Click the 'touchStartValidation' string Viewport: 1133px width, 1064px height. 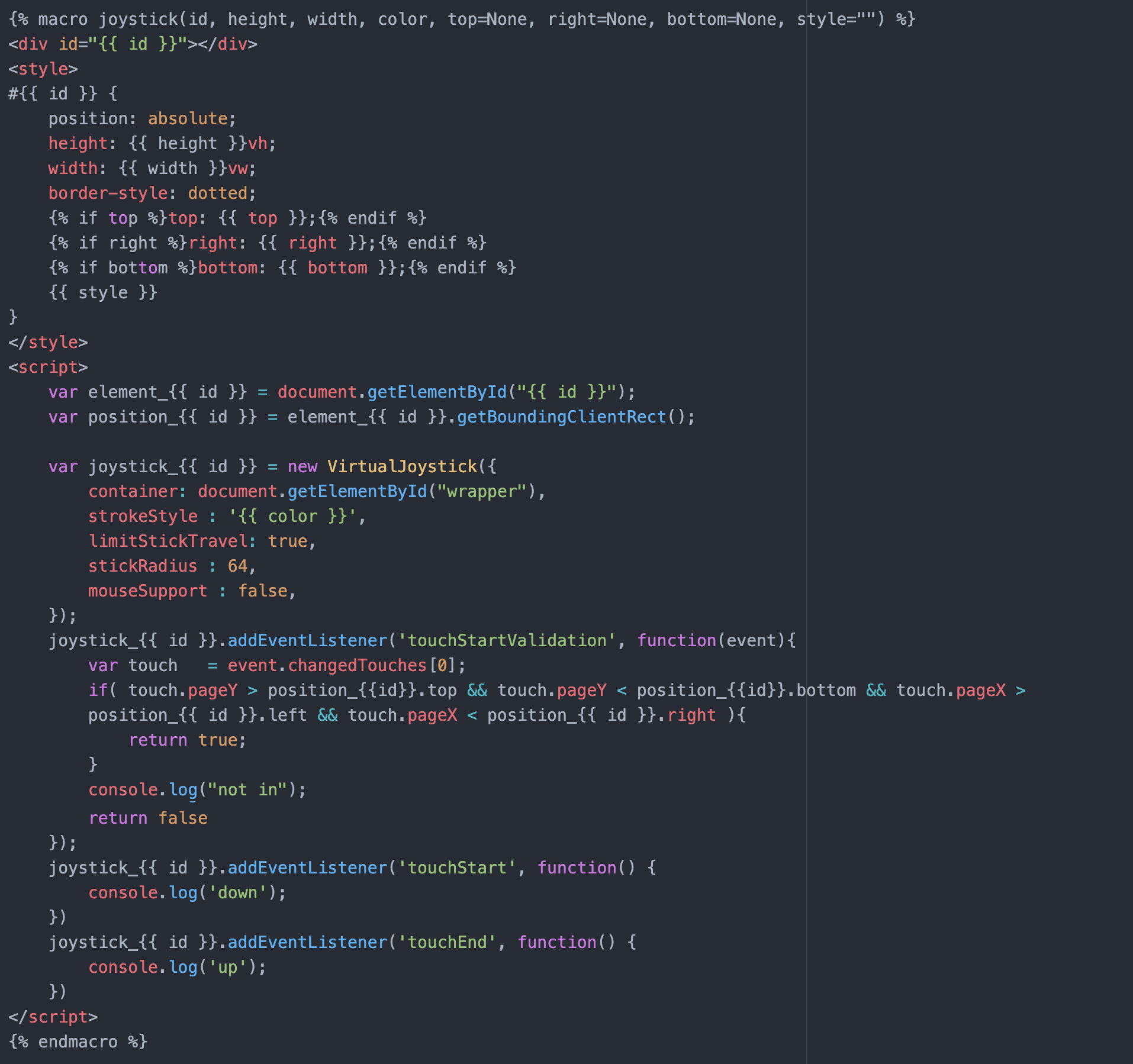[507, 641]
